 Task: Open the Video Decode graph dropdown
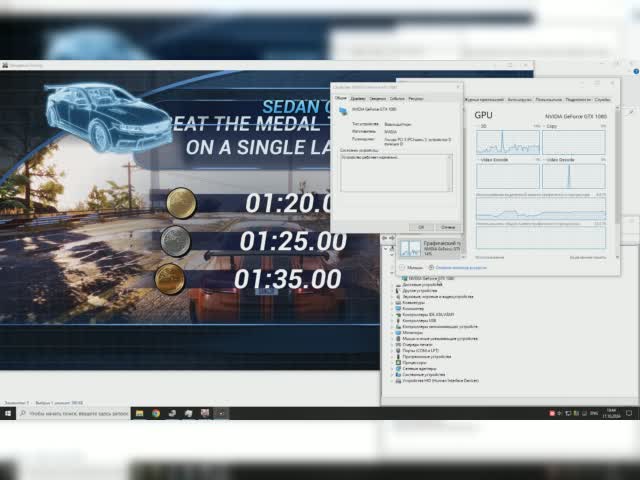(x=559, y=160)
